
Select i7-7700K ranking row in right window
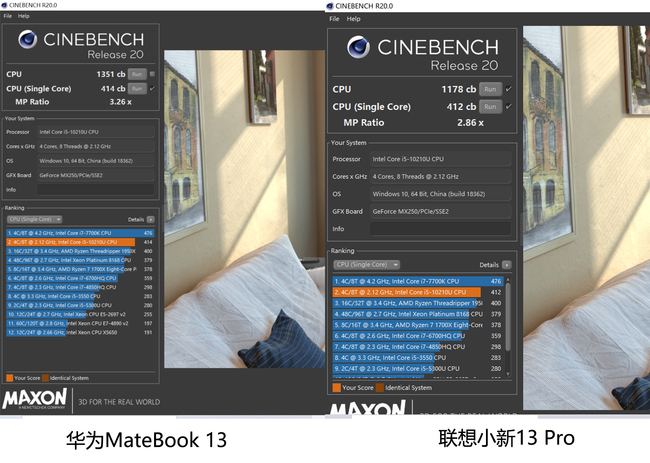418,281
